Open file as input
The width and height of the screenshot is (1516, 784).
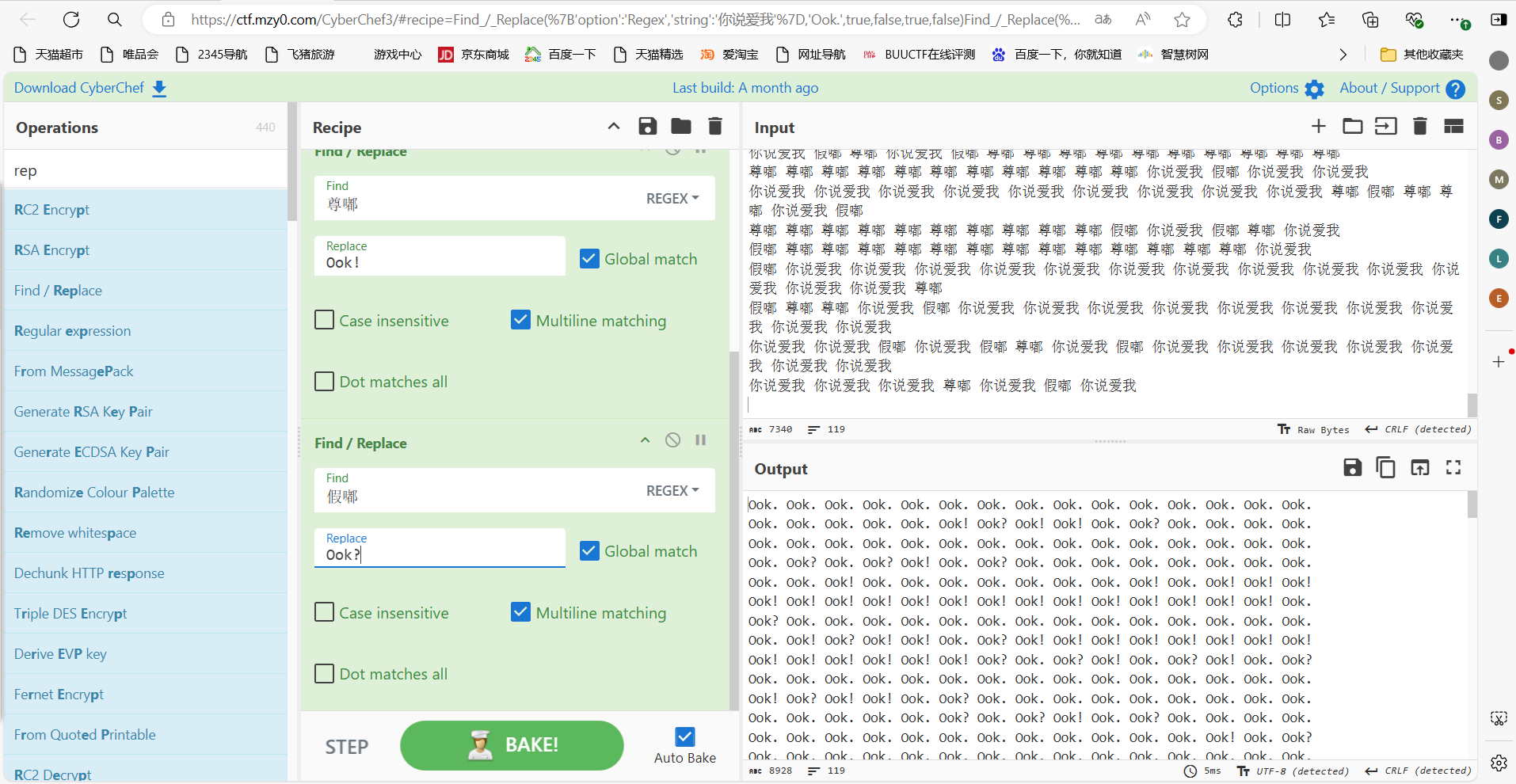point(1386,126)
